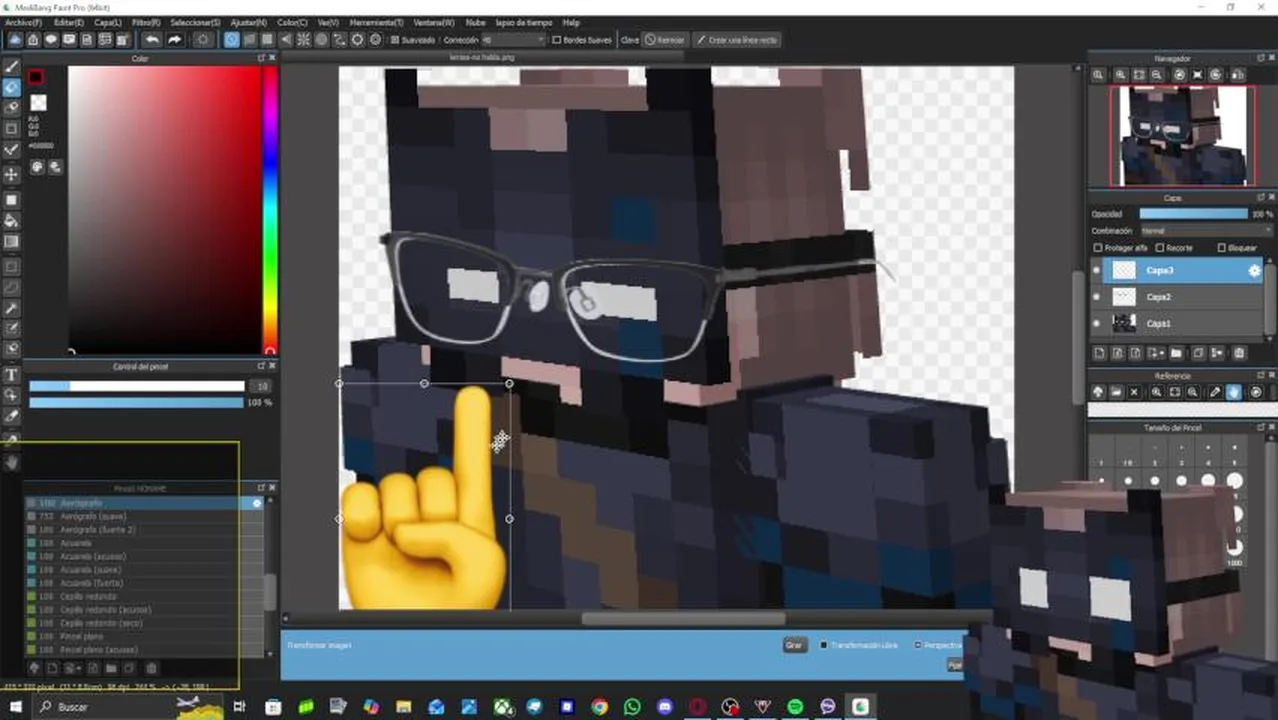The width and height of the screenshot is (1278, 720).
Task: Click the black foreground color swatch
Action: (x=36, y=77)
